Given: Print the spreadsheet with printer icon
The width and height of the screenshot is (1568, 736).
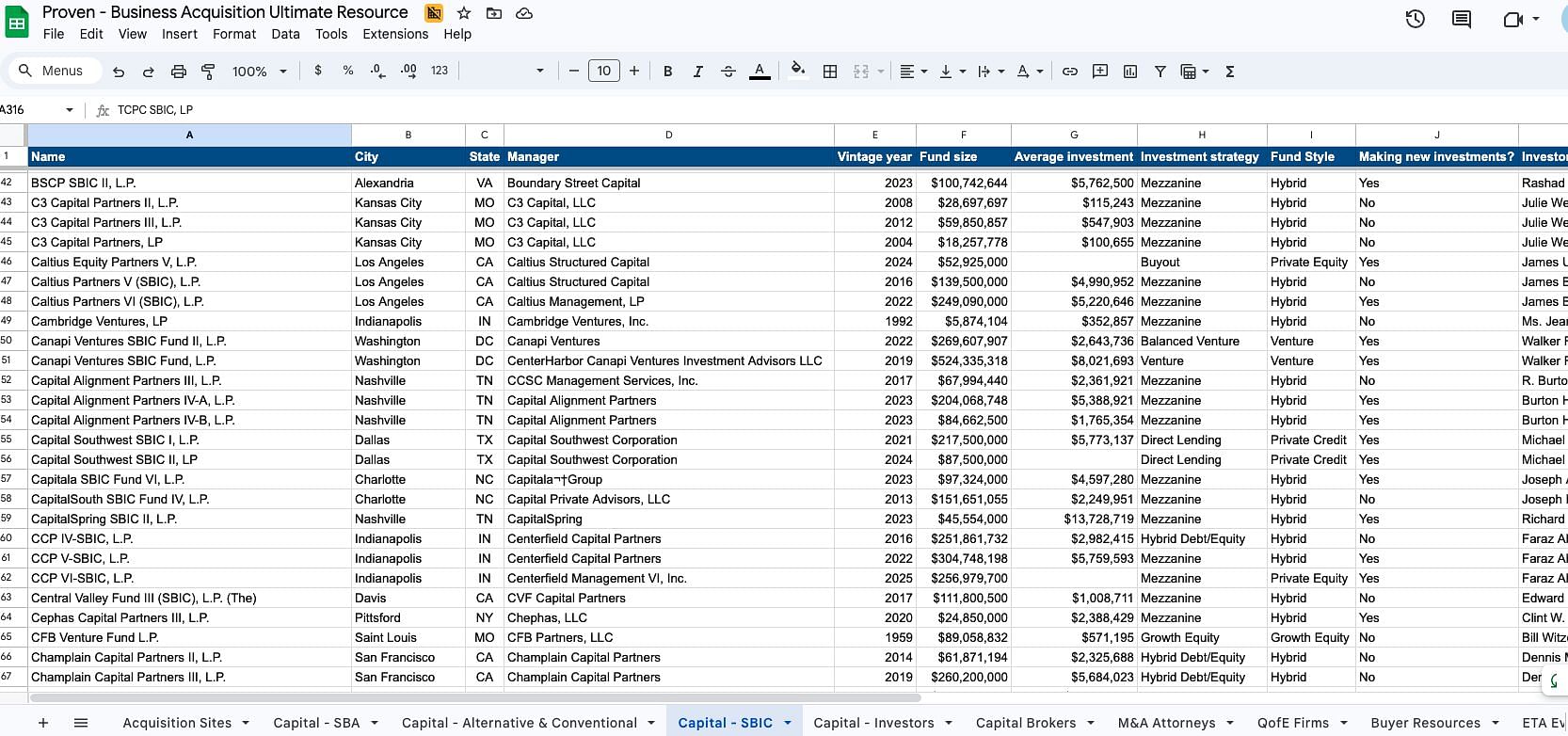Looking at the screenshot, I should click(178, 72).
